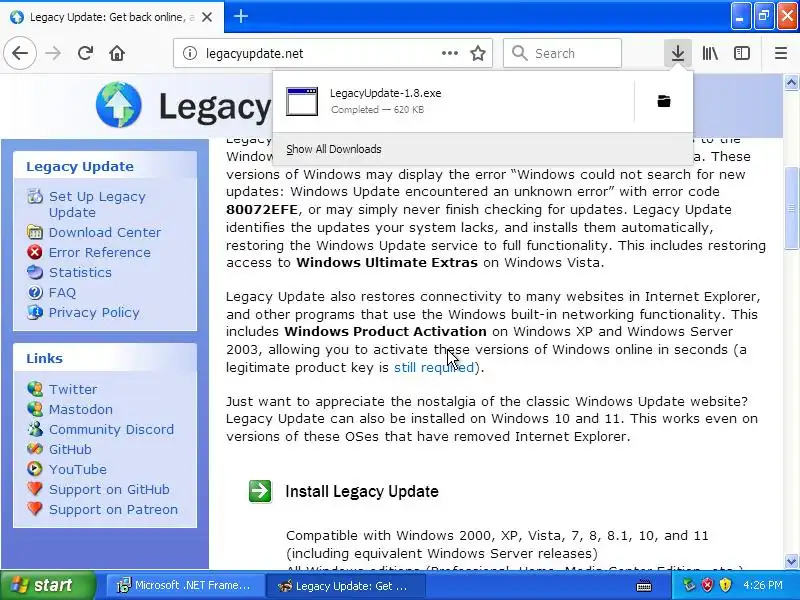The width and height of the screenshot is (800, 600).
Task: Open the Library toolbar button
Action: click(x=710, y=53)
